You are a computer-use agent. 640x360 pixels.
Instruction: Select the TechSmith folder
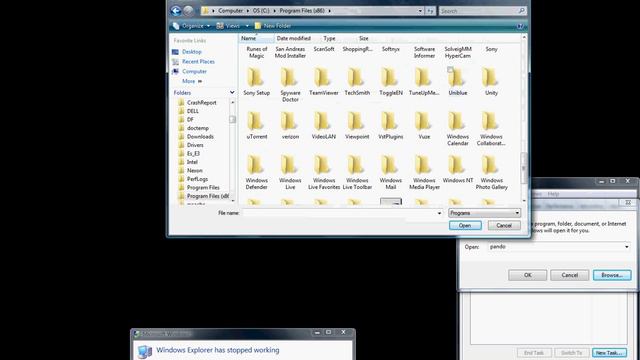pyautogui.click(x=357, y=82)
